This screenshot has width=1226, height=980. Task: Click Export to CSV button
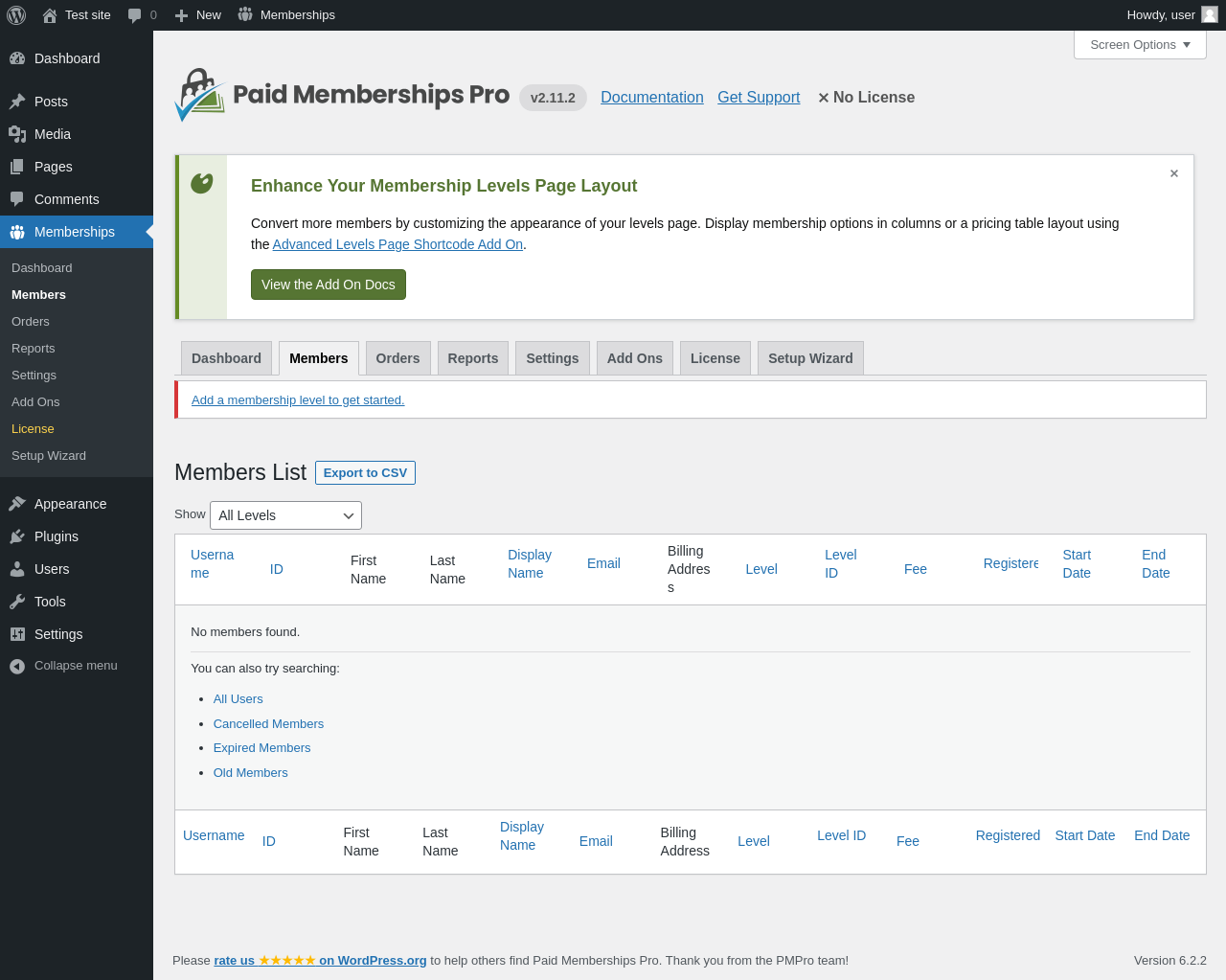point(365,473)
